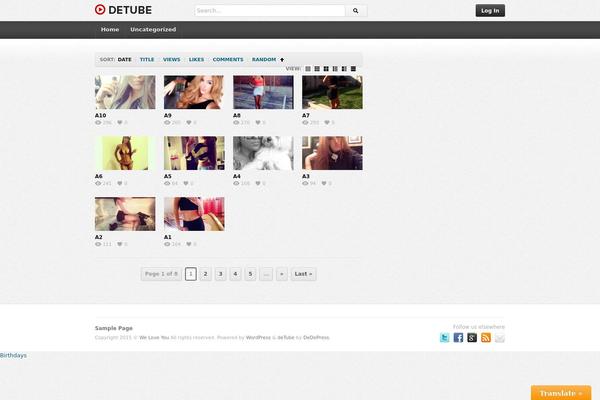
Task: Like video A5 with its heart icon
Action: [186, 183]
